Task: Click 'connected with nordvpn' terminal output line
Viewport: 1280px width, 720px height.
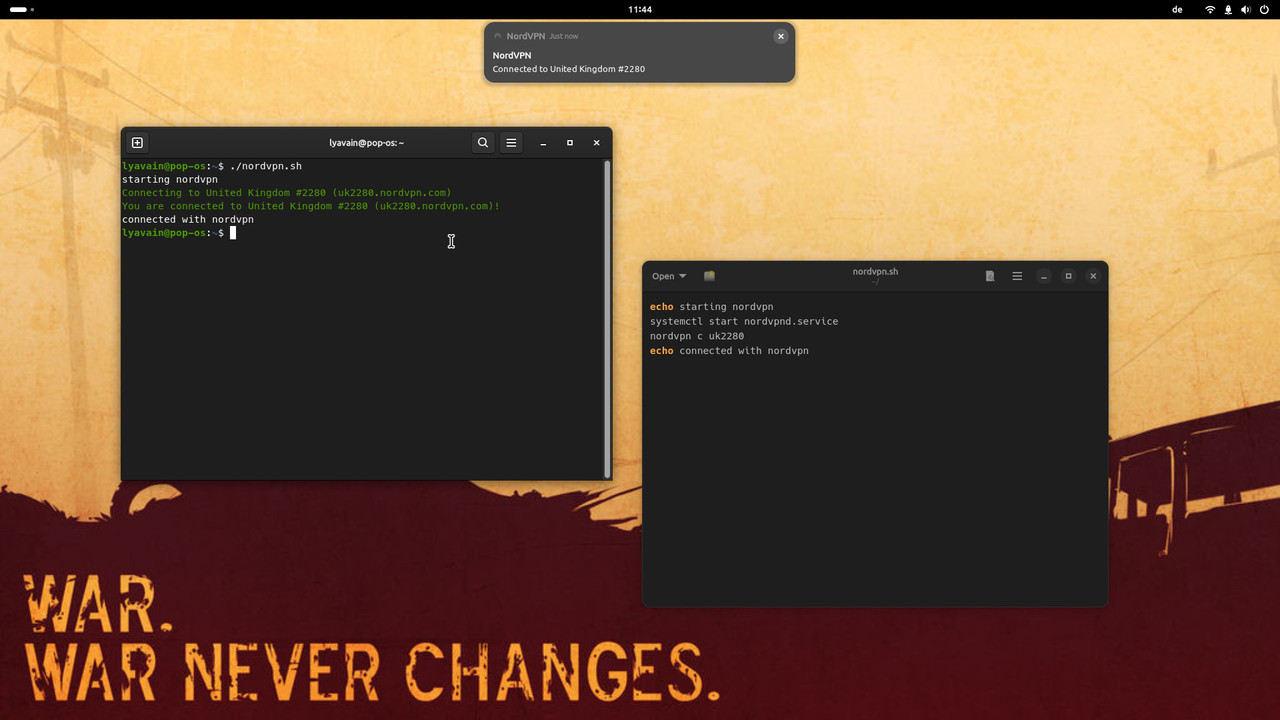Action: click(x=188, y=219)
